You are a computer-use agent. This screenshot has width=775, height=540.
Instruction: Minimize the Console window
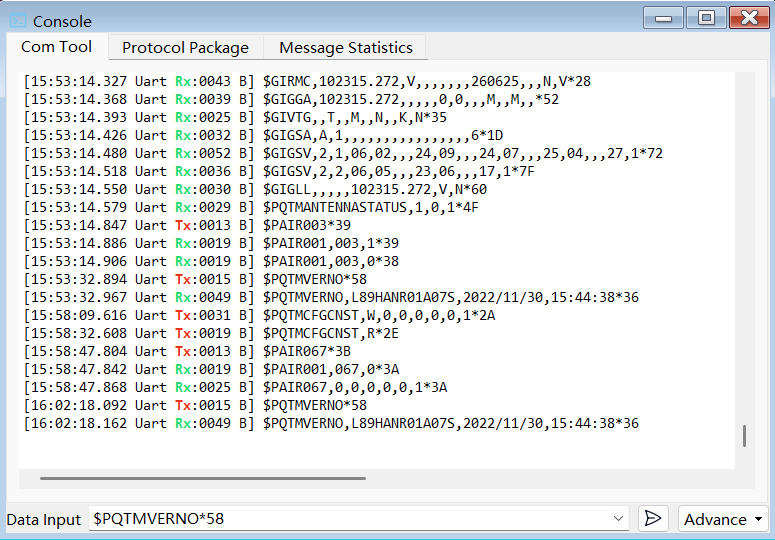[x=663, y=18]
